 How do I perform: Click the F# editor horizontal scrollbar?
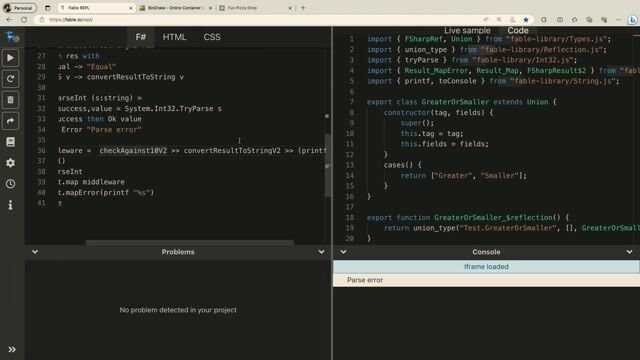point(189,242)
